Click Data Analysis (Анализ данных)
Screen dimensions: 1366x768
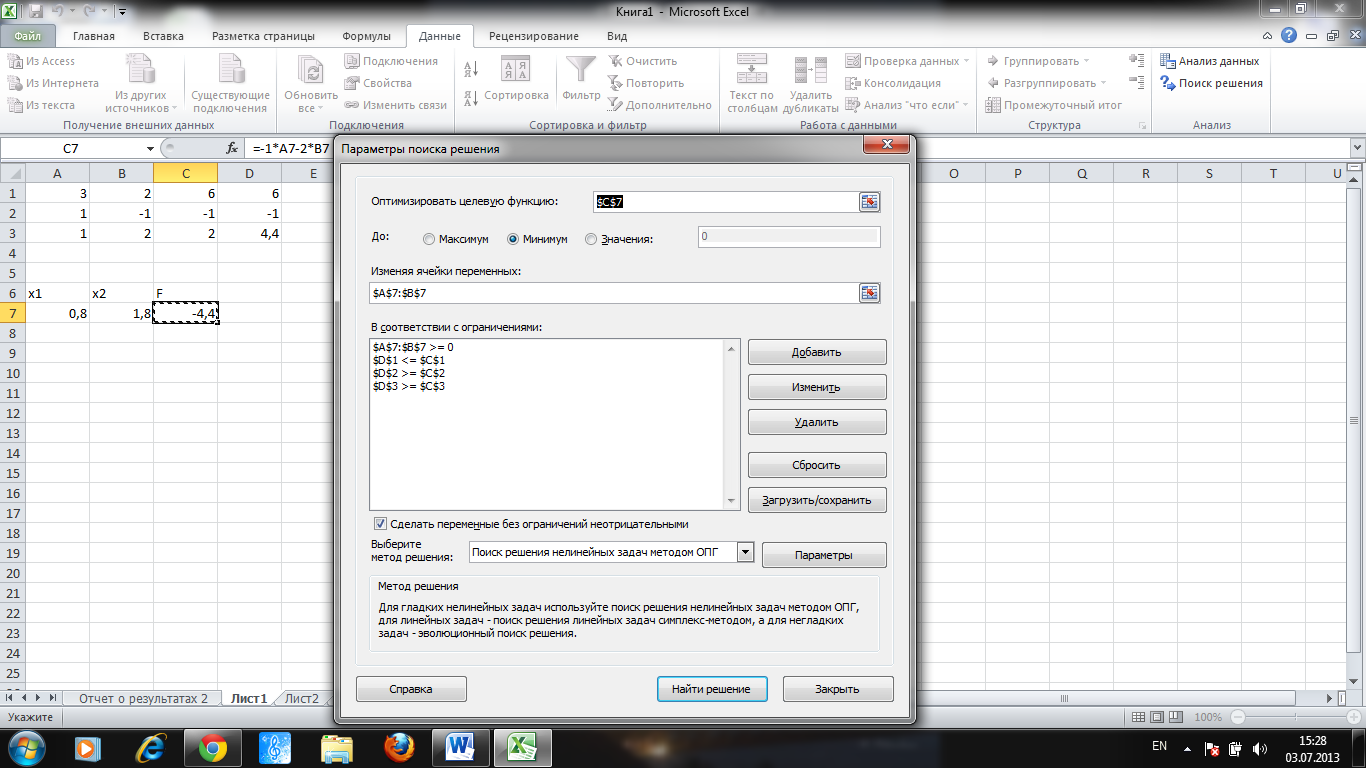(x=1209, y=61)
